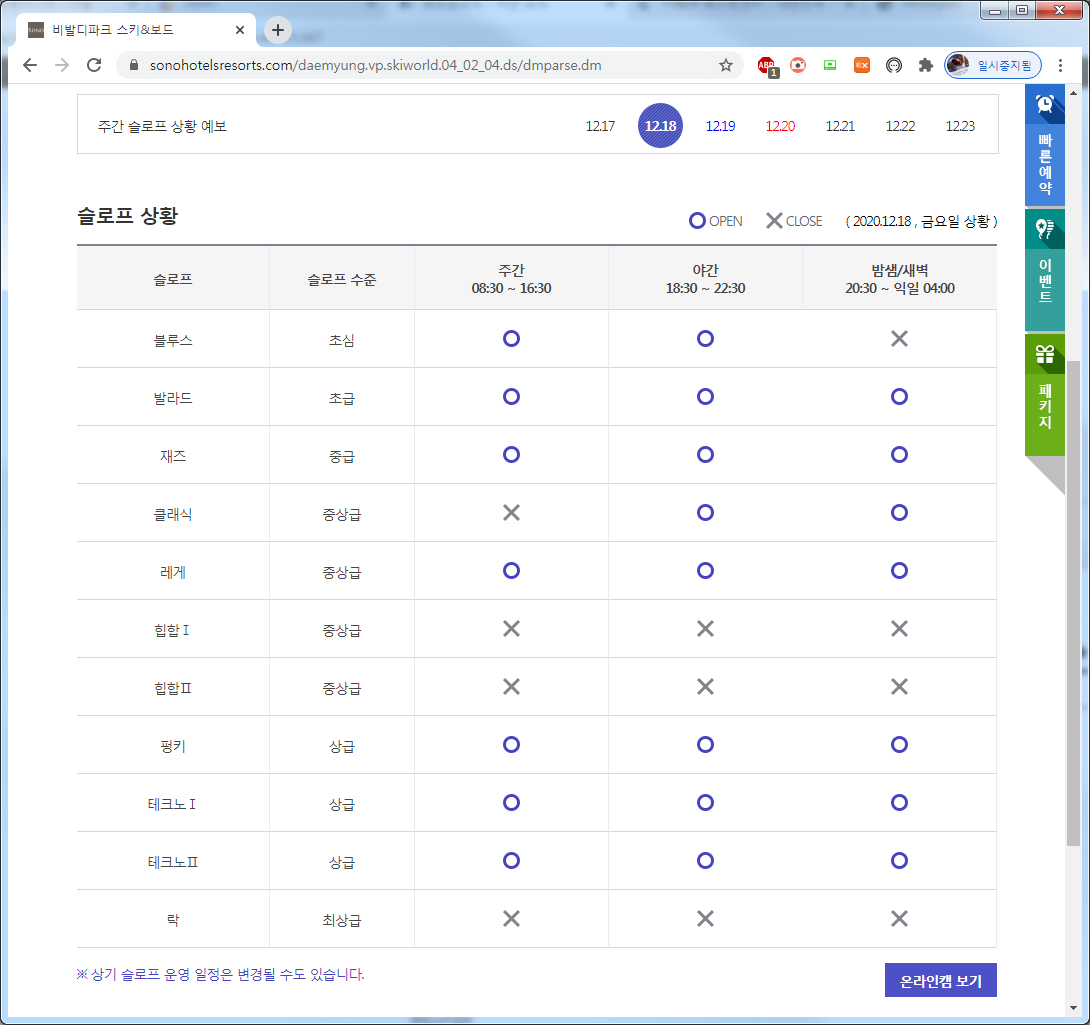Image resolution: width=1090 pixels, height=1025 pixels.
Task: Click the 블루스 overnight closed X mark
Action: coord(900,339)
